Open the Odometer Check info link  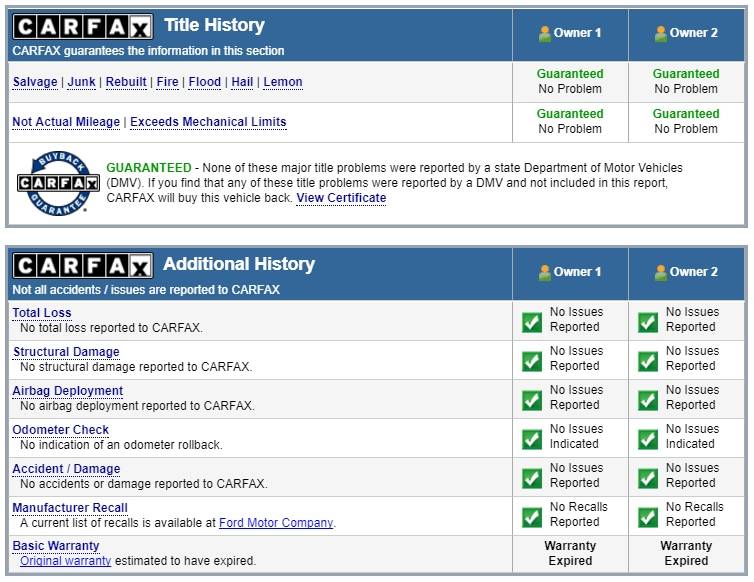pos(61,430)
